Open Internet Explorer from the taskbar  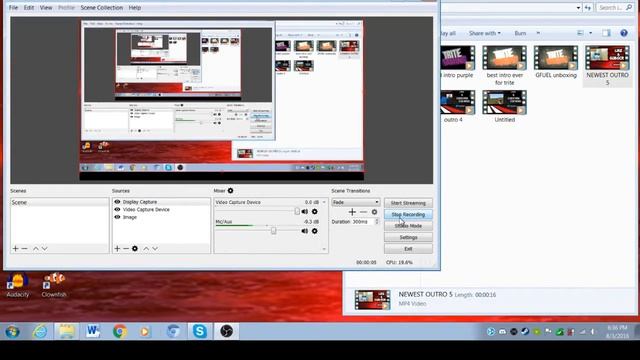40,331
